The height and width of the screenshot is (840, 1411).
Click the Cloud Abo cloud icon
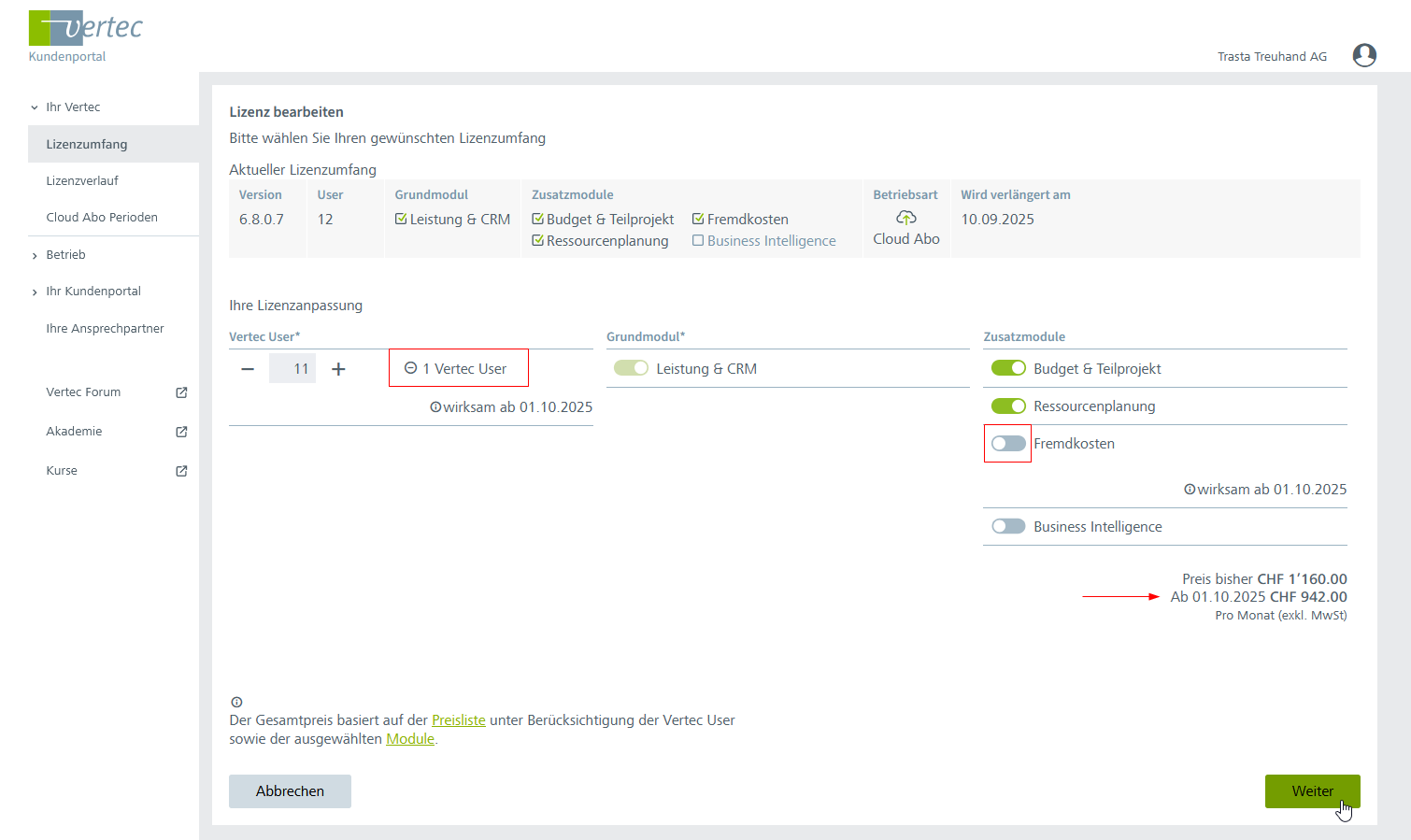click(906, 218)
